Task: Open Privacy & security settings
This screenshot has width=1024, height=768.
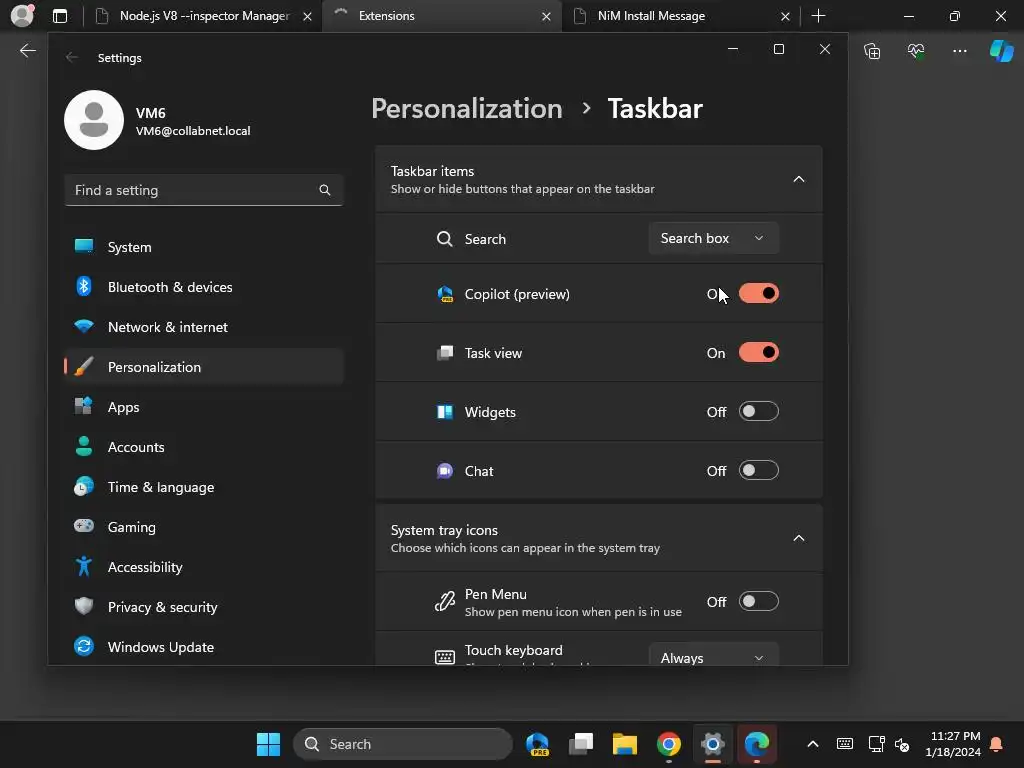Action: pyautogui.click(x=204, y=607)
